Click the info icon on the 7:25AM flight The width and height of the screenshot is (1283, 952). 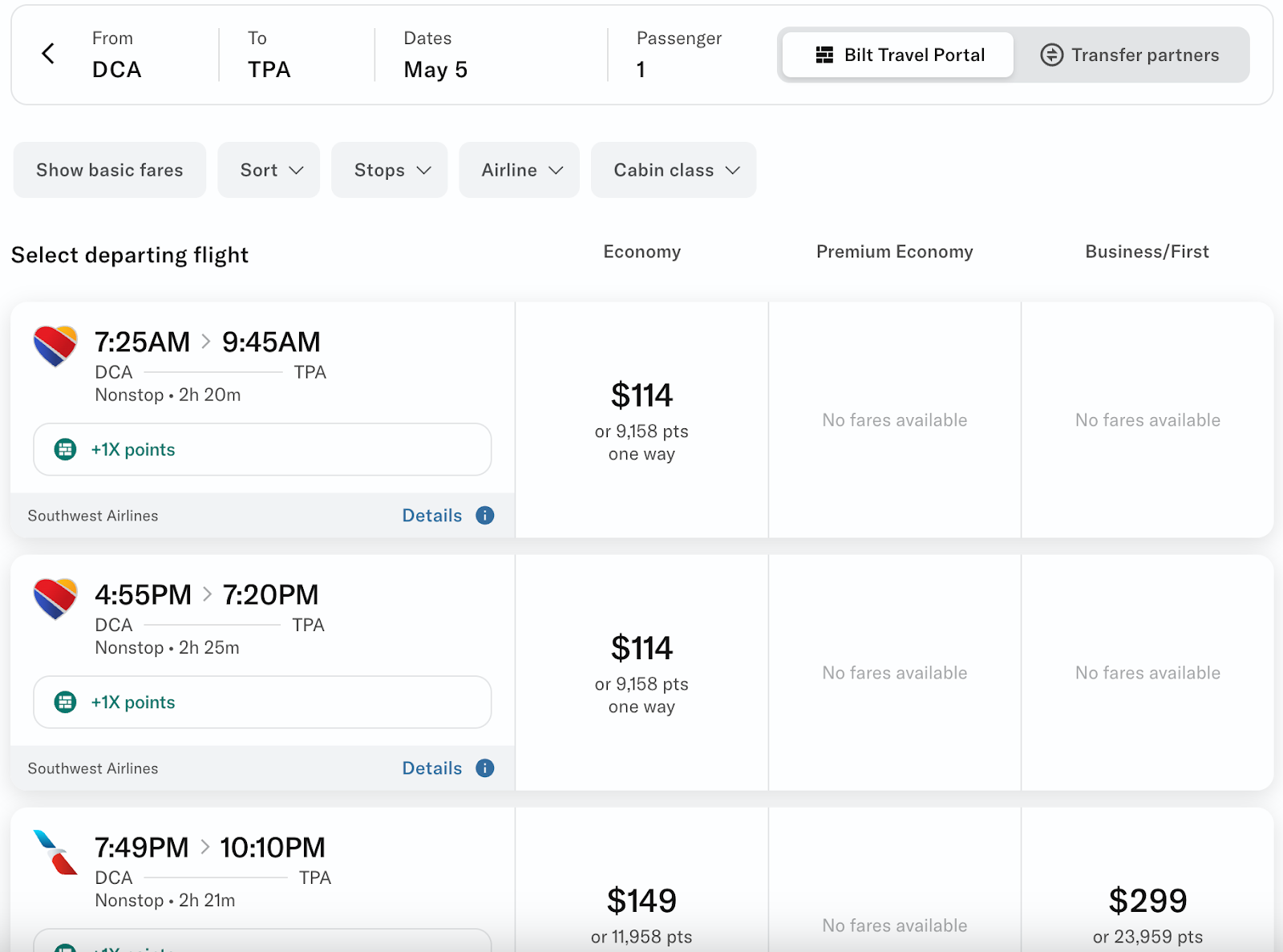[x=484, y=515]
